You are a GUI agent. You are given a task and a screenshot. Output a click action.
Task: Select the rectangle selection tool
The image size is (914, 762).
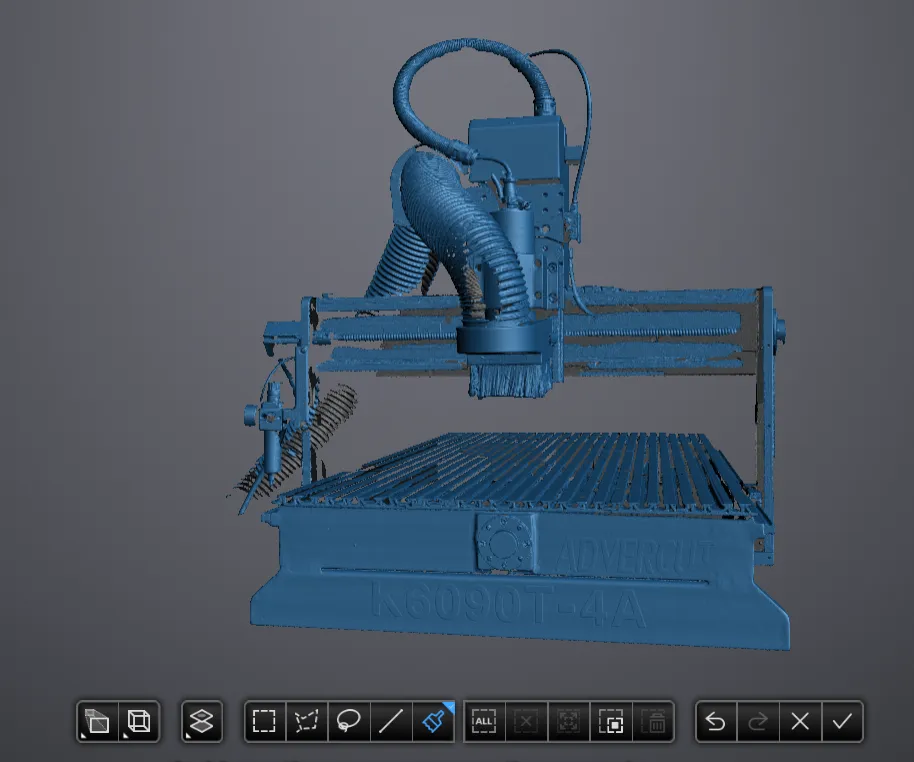(264, 721)
